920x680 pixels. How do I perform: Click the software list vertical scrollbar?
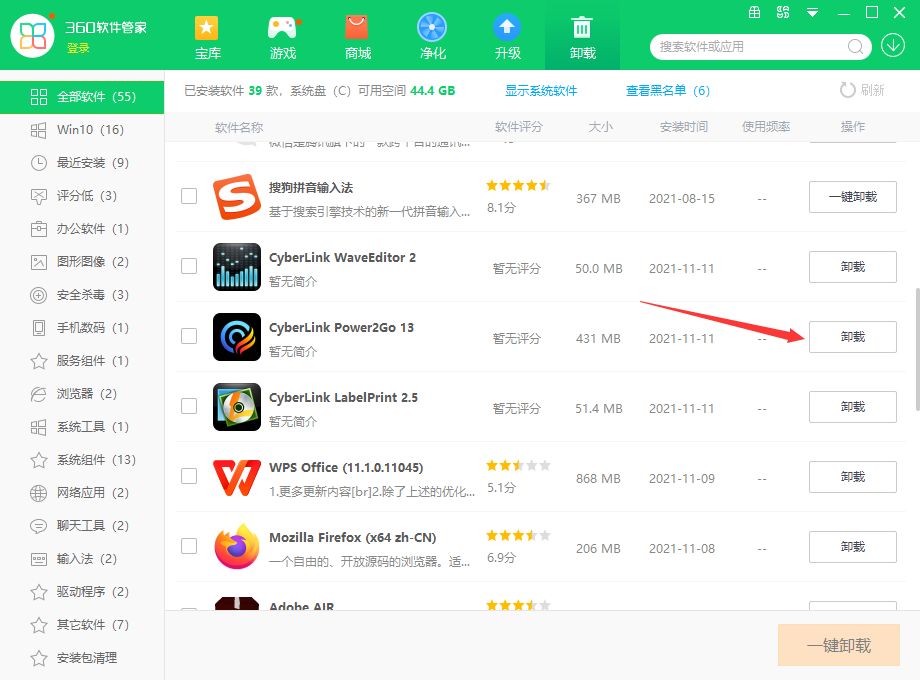(x=917, y=349)
